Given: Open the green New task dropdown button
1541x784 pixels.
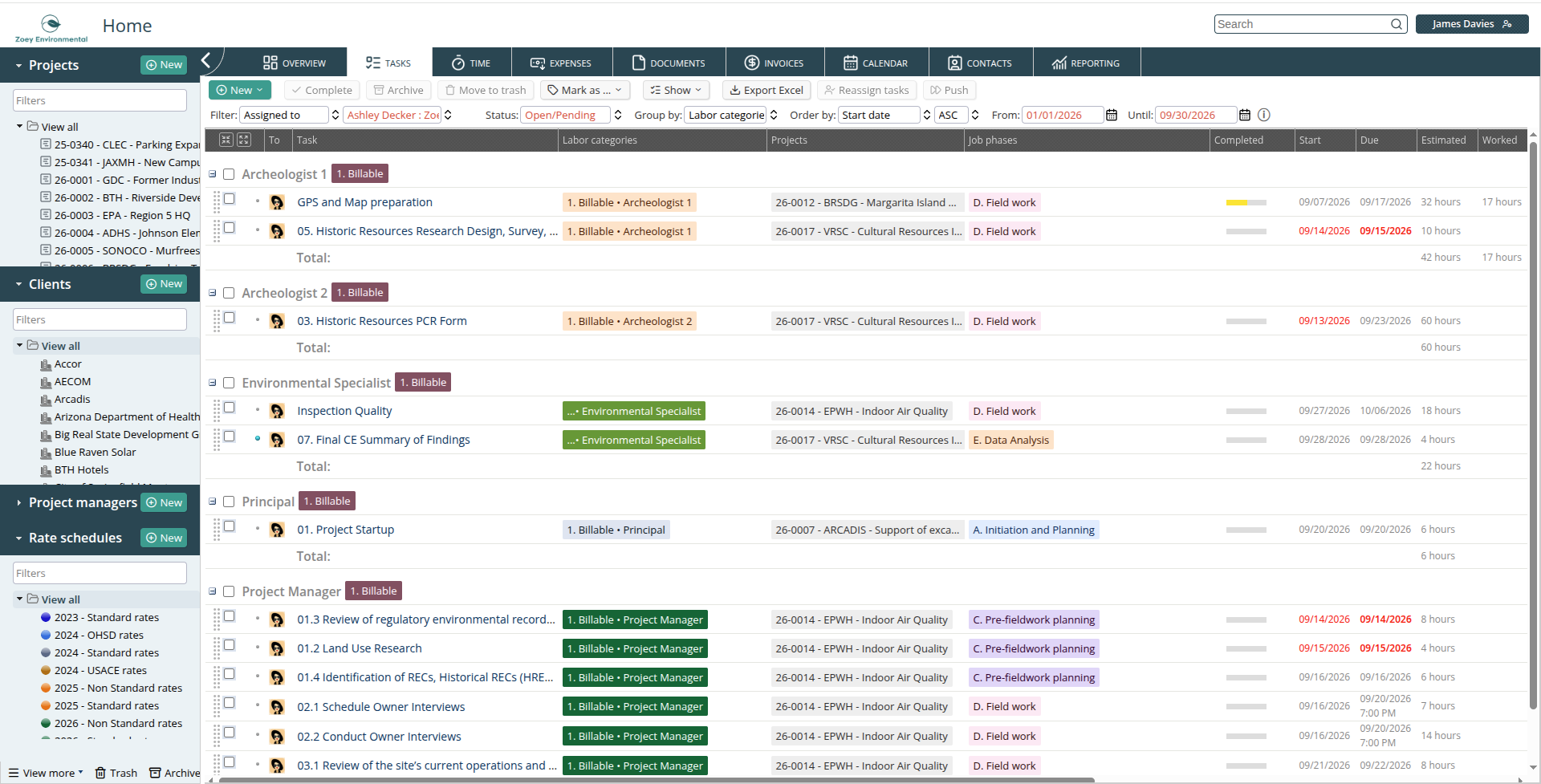Looking at the screenshot, I should pos(240,90).
